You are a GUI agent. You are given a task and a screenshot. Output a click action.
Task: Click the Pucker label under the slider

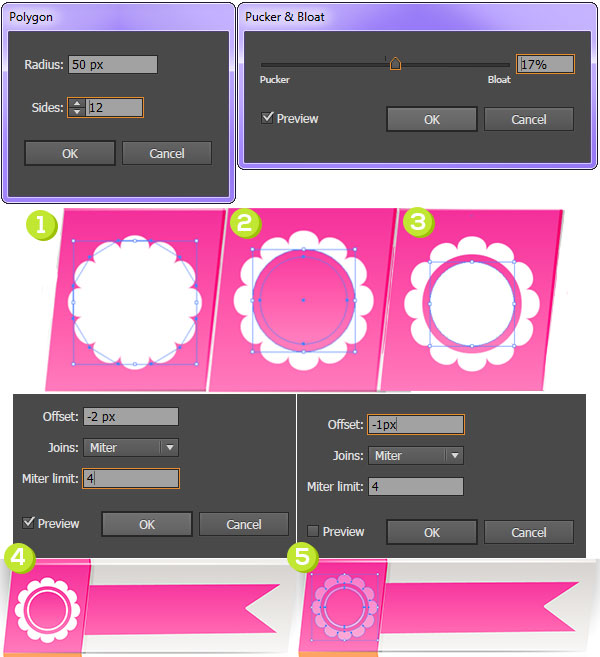[x=274, y=80]
